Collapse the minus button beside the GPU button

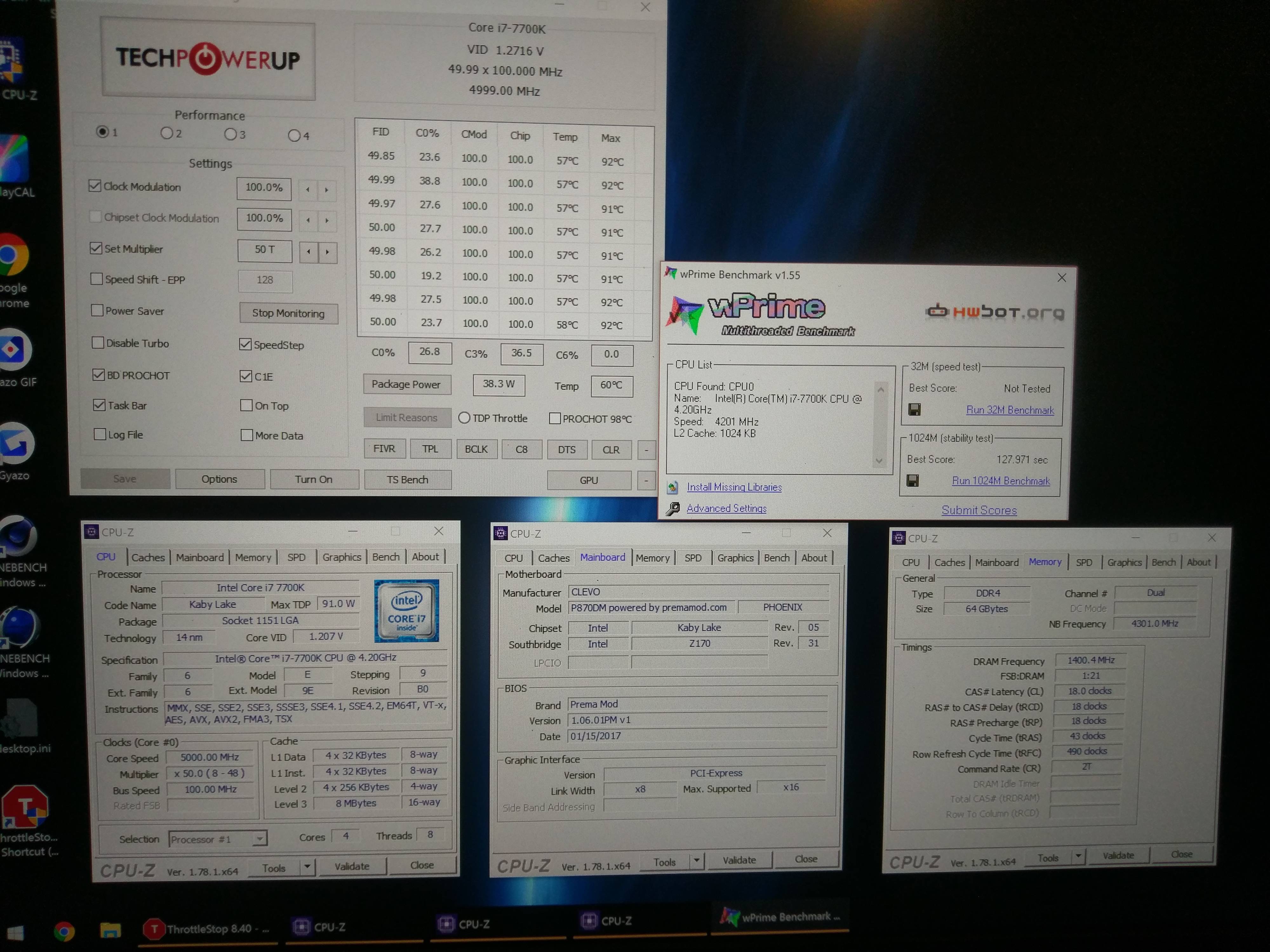click(646, 480)
